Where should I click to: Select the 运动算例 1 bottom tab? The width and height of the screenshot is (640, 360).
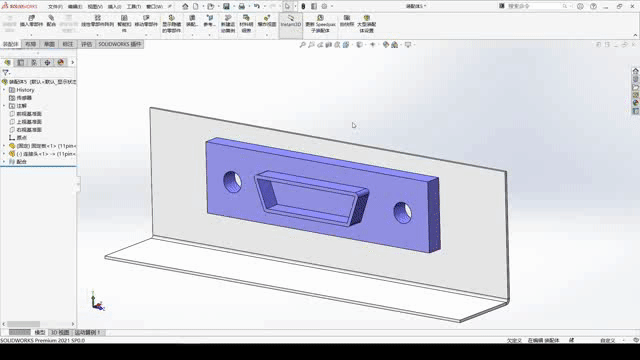tap(87, 332)
